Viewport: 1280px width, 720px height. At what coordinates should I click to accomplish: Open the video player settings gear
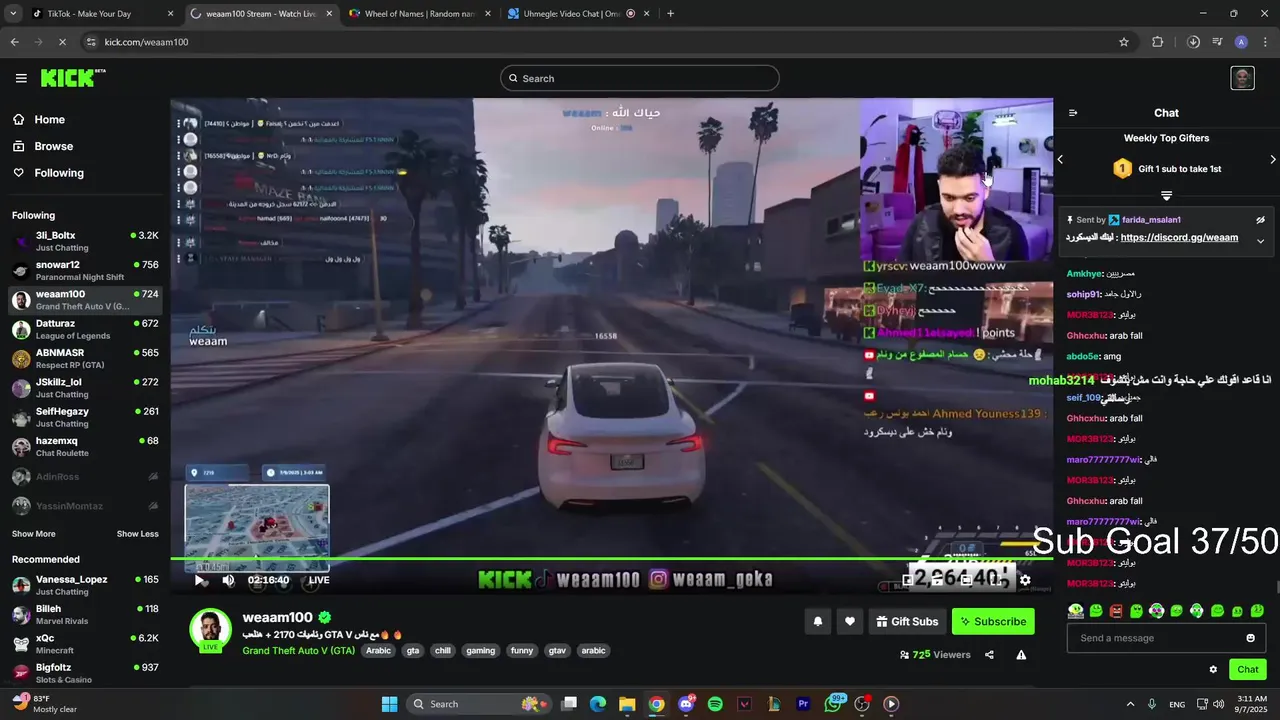point(1025,580)
